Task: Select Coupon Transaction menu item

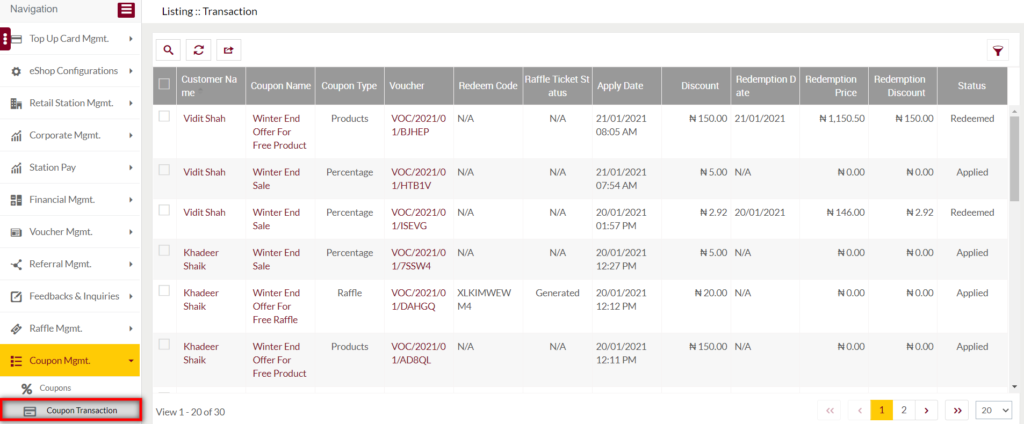Action: [x=81, y=410]
